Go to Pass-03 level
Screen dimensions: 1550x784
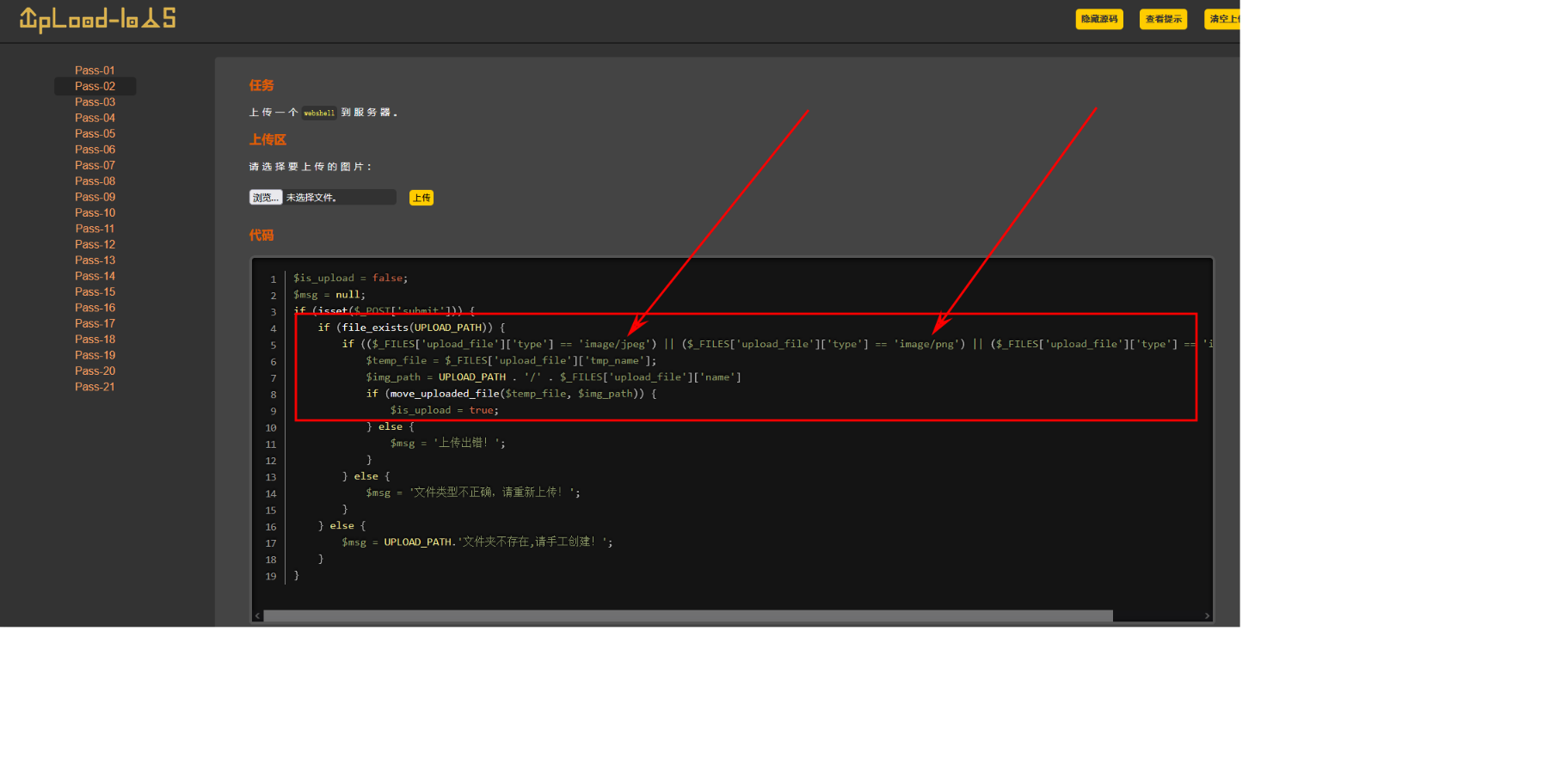pyautogui.click(x=95, y=102)
